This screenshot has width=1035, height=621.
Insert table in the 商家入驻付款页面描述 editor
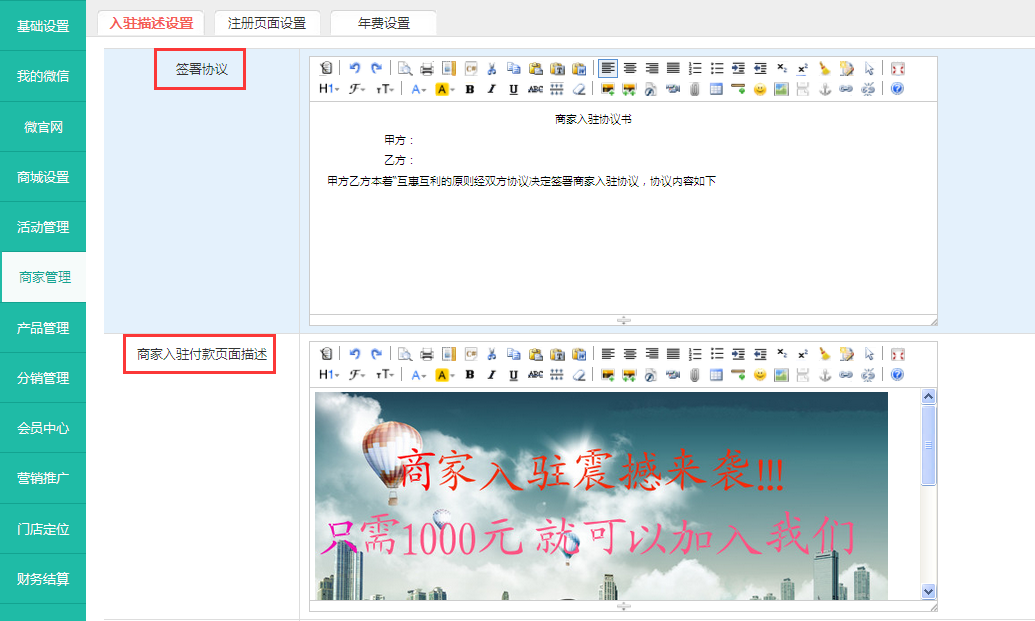[716, 375]
